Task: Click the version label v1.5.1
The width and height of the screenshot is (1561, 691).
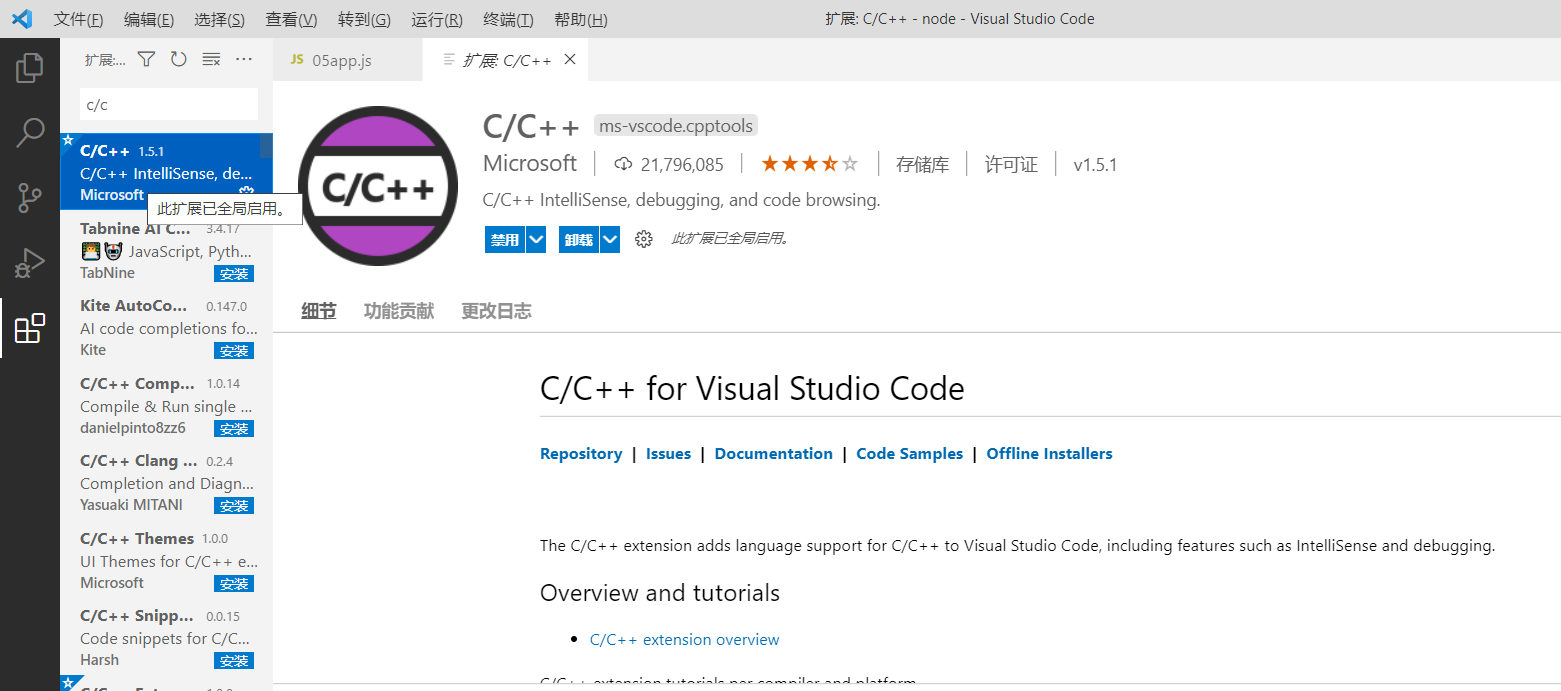Action: (x=1095, y=165)
